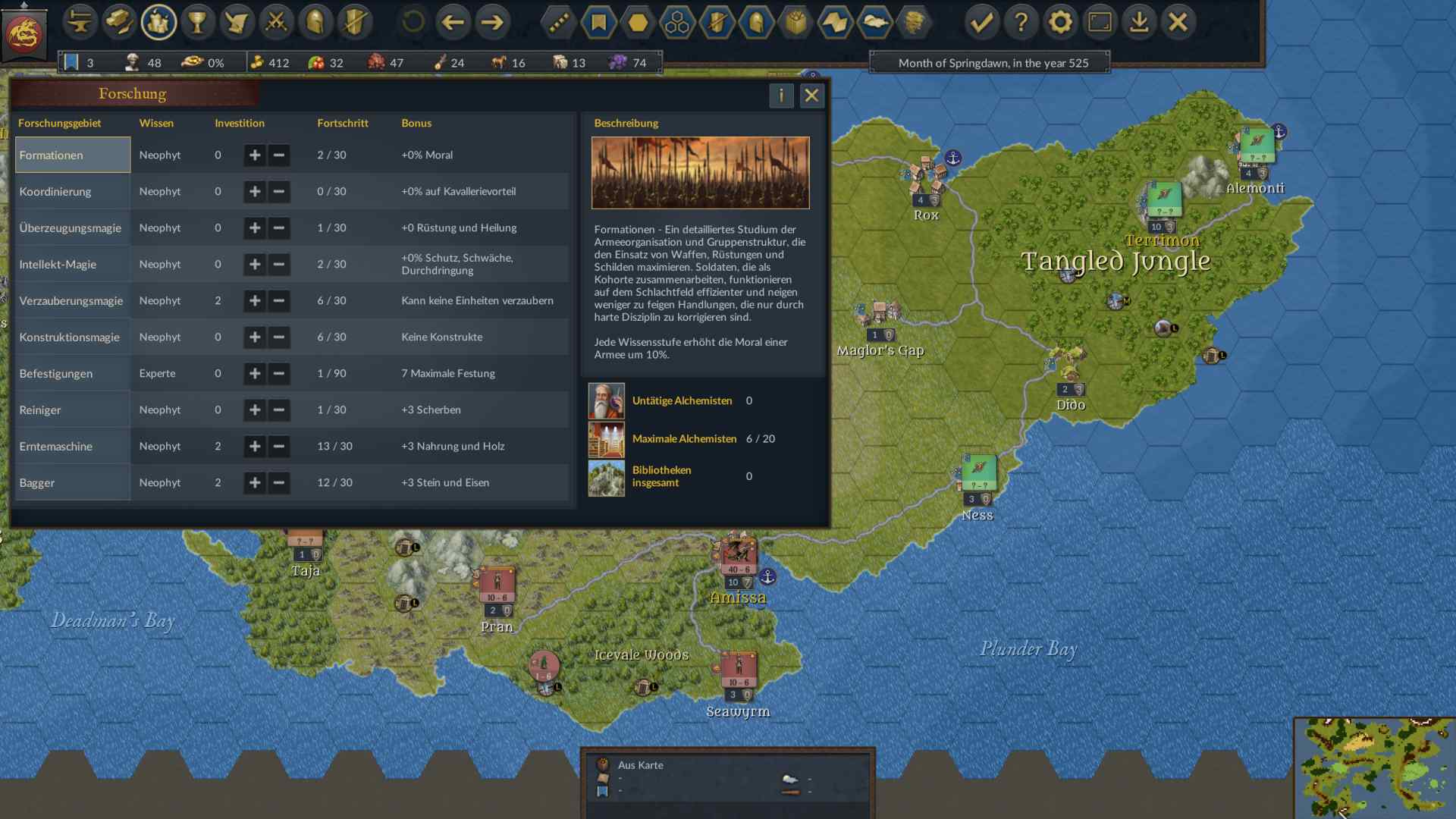Viewport: 1456px width, 819px height.
Task: Open the anvil production screen
Action: [x=80, y=22]
